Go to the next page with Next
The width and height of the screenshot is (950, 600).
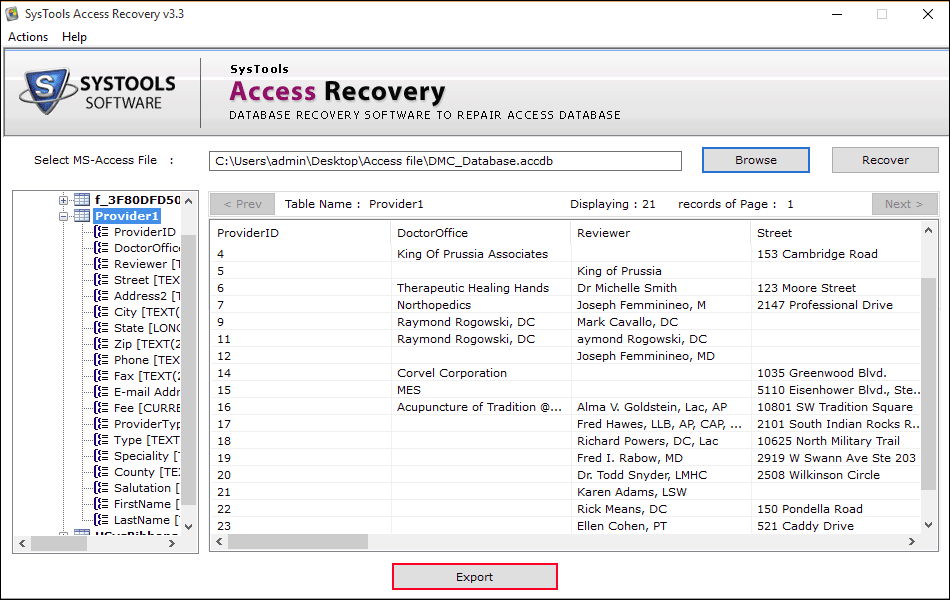pyautogui.click(x=904, y=204)
